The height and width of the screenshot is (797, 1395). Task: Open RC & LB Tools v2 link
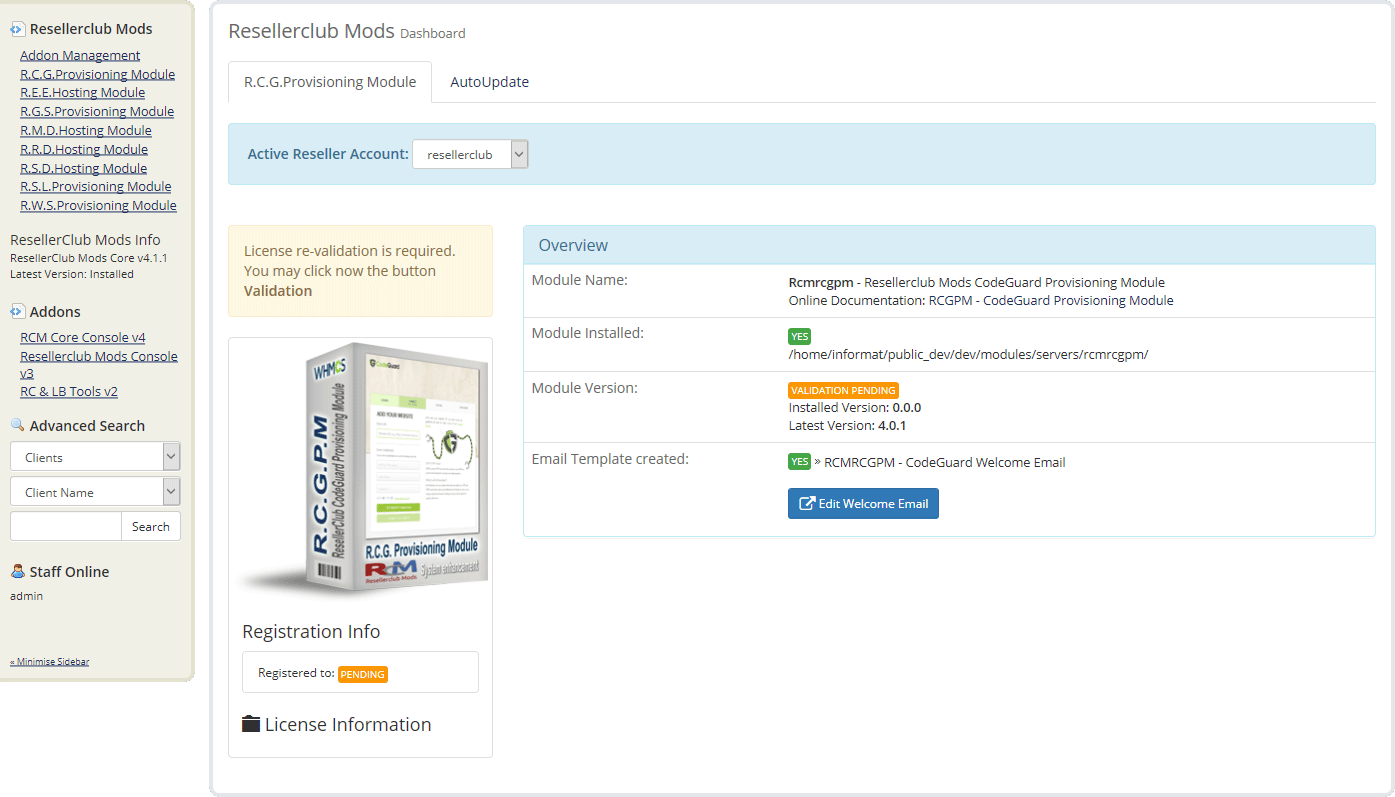pos(69,391)
